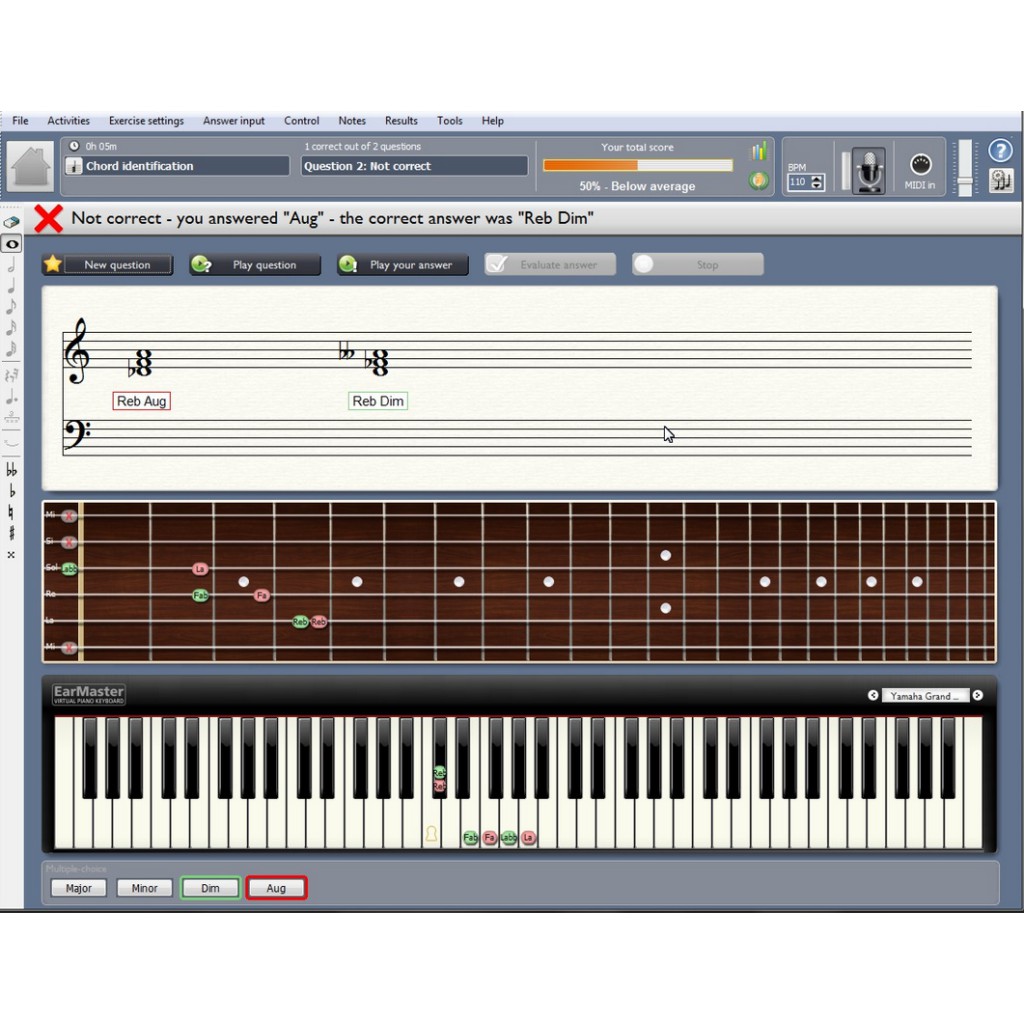Select the triplet note tool

[x=11, y=418]
